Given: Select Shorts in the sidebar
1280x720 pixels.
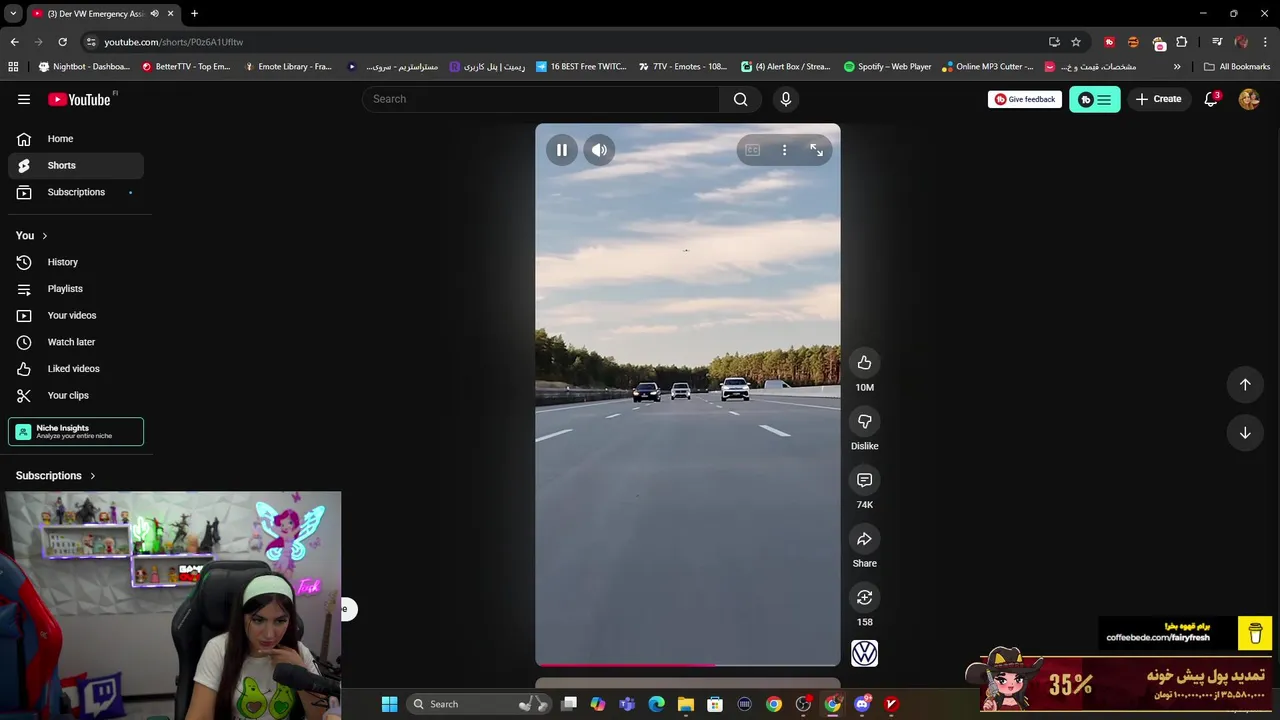Looking at the screenshot, I should tap(76, 165).
